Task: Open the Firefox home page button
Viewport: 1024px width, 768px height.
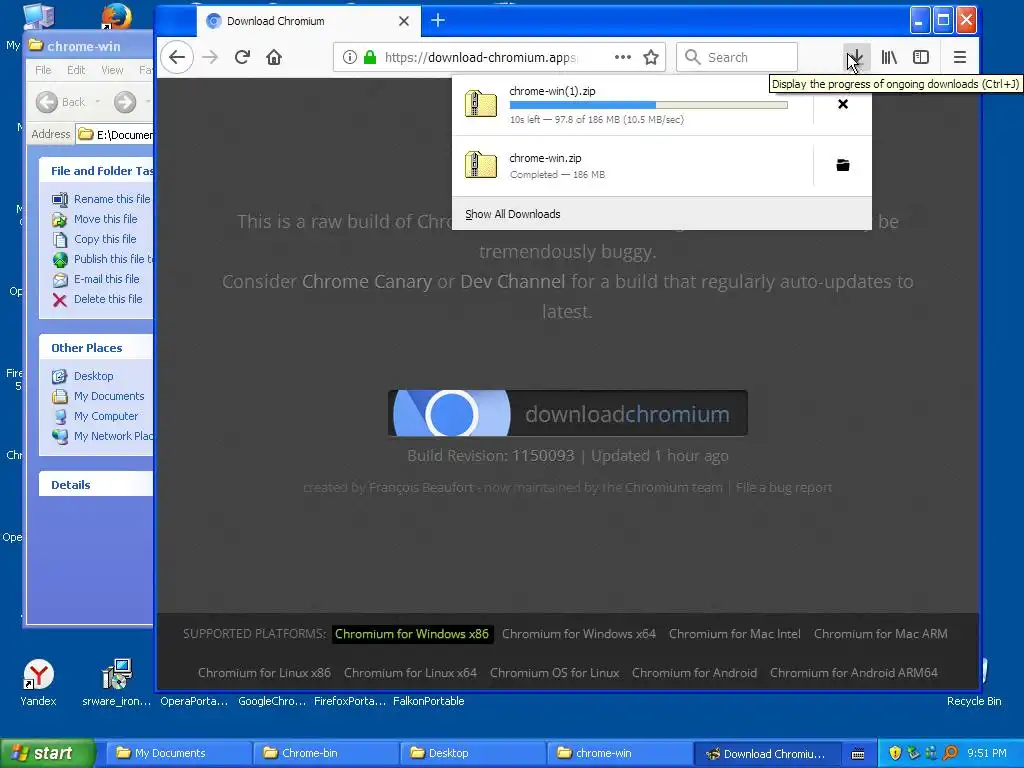Action: point(274,57)
